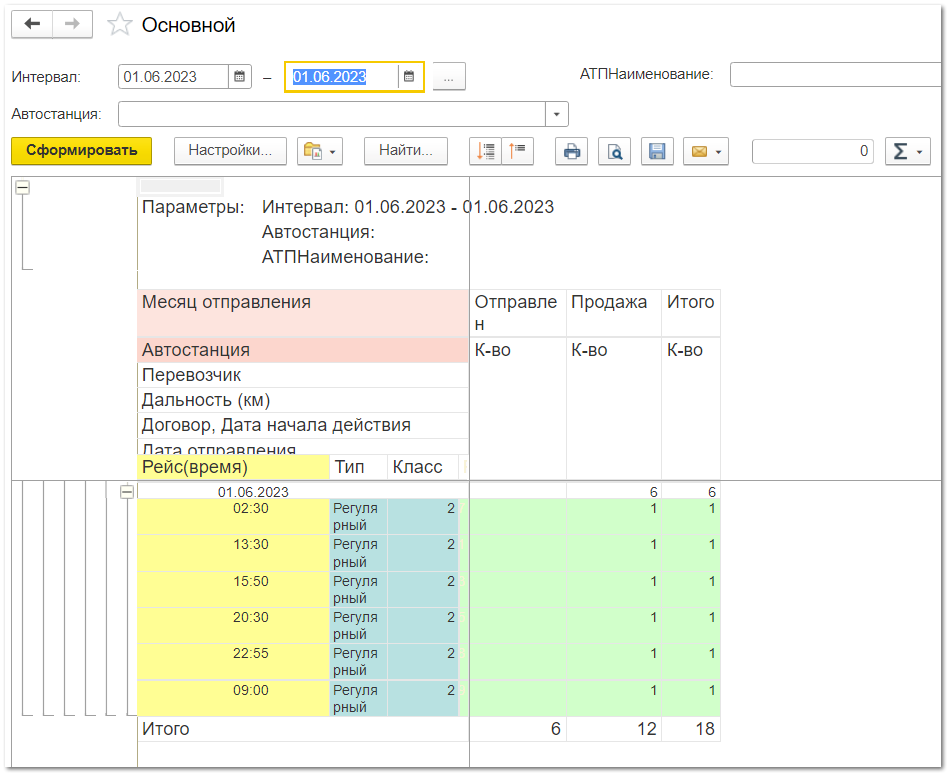The image size is (950, 776).
Task: Add report to favorites with star
Action: (x=120, y=25)
